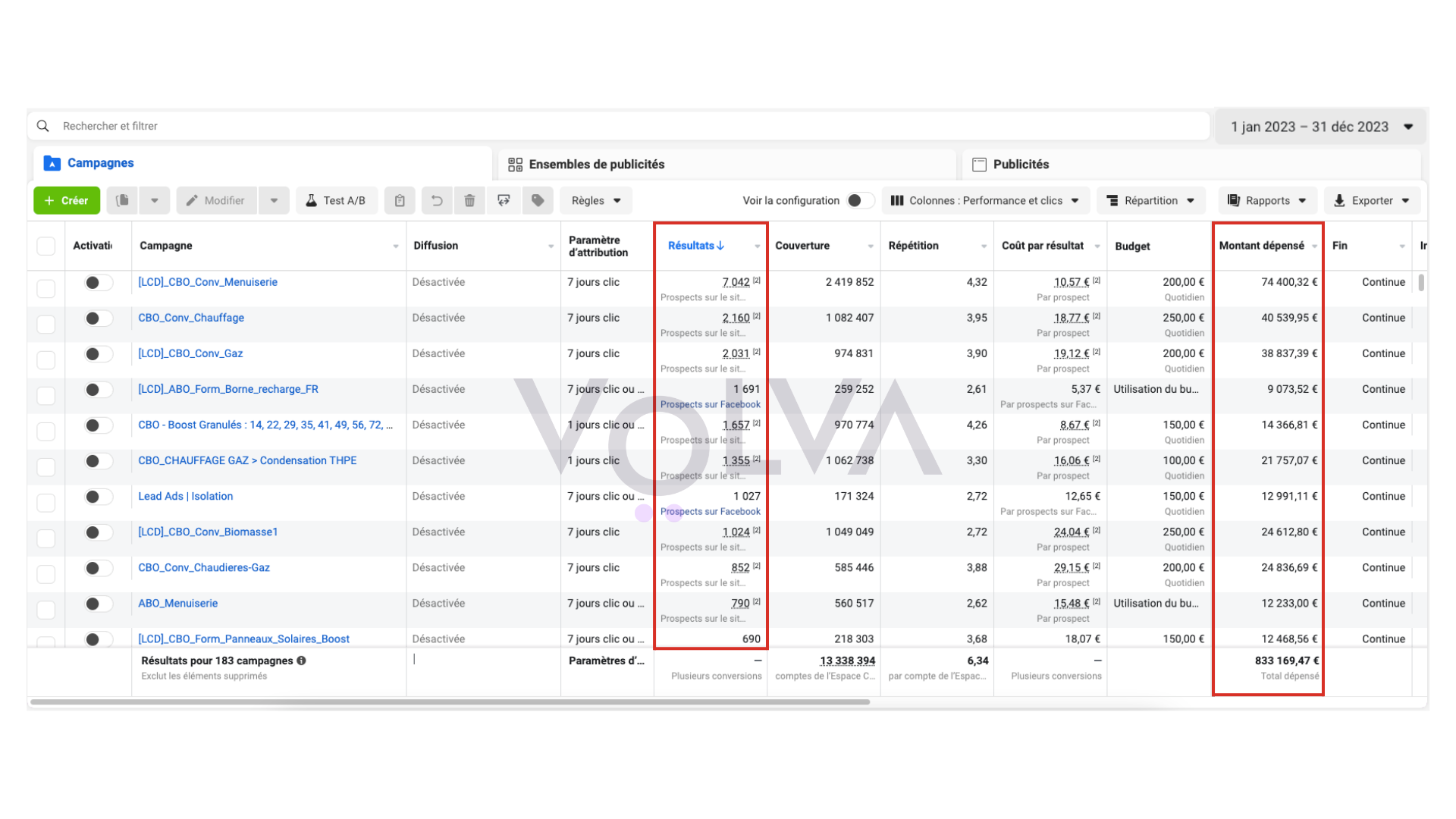Click the export/share arrows icon

[x=504, y=200]
